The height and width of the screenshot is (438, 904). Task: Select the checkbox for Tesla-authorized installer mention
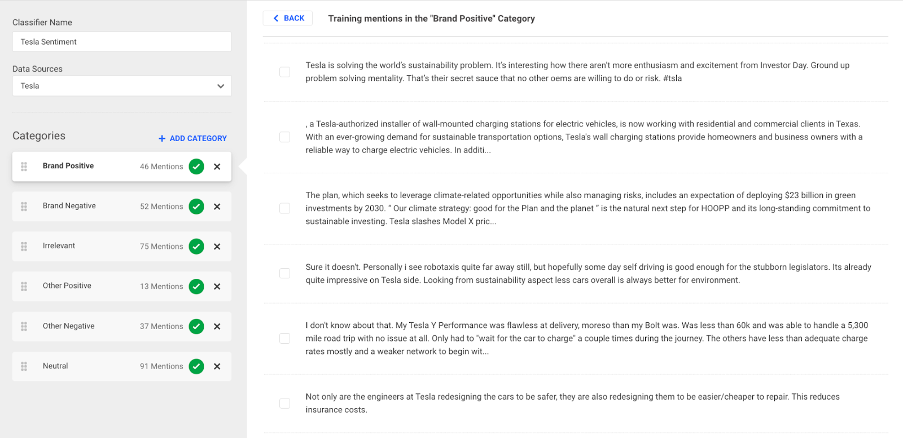coord(285,137)
